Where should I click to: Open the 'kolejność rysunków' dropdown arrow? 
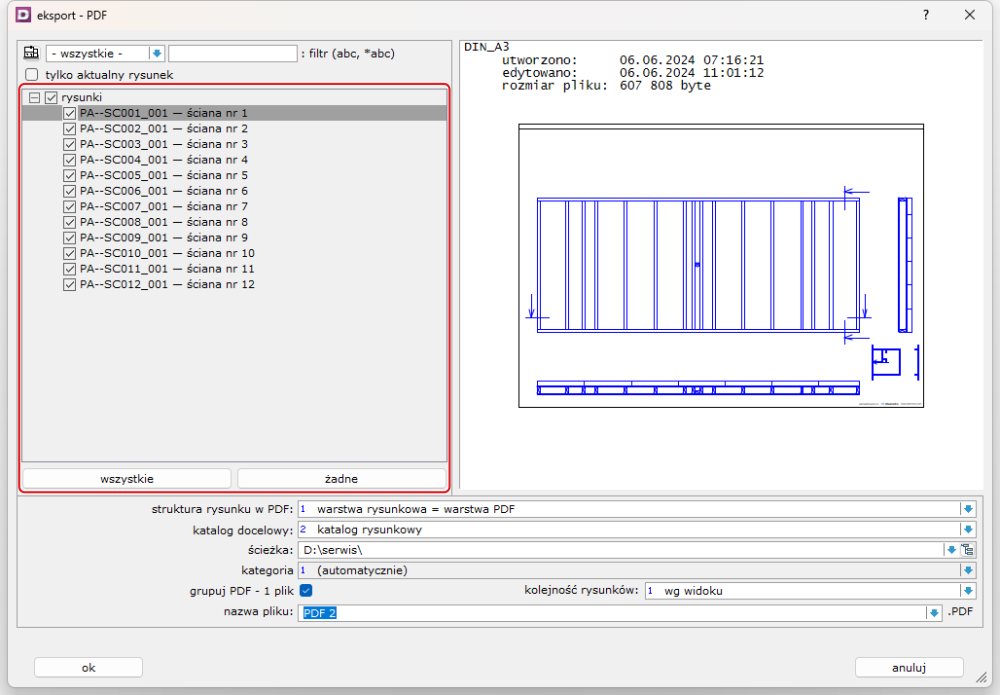(x=968, y=590)
